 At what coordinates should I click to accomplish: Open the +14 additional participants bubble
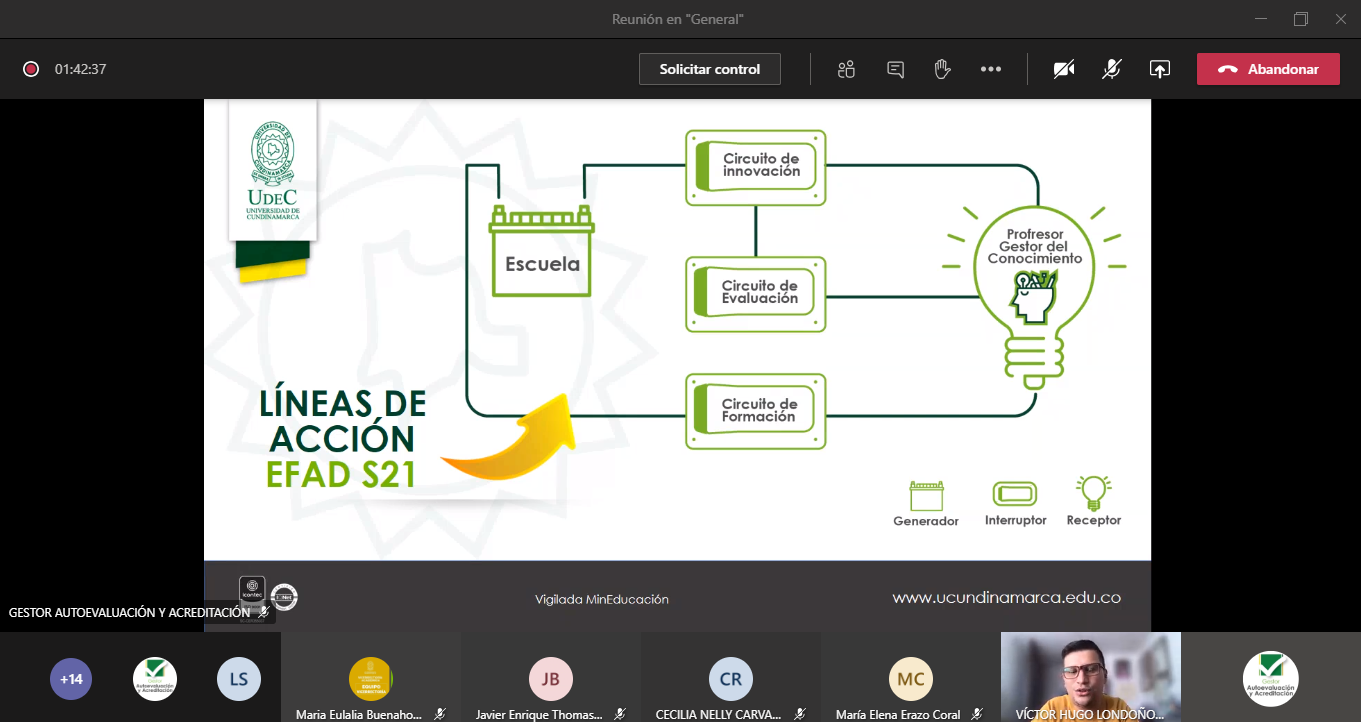(71, 680)
